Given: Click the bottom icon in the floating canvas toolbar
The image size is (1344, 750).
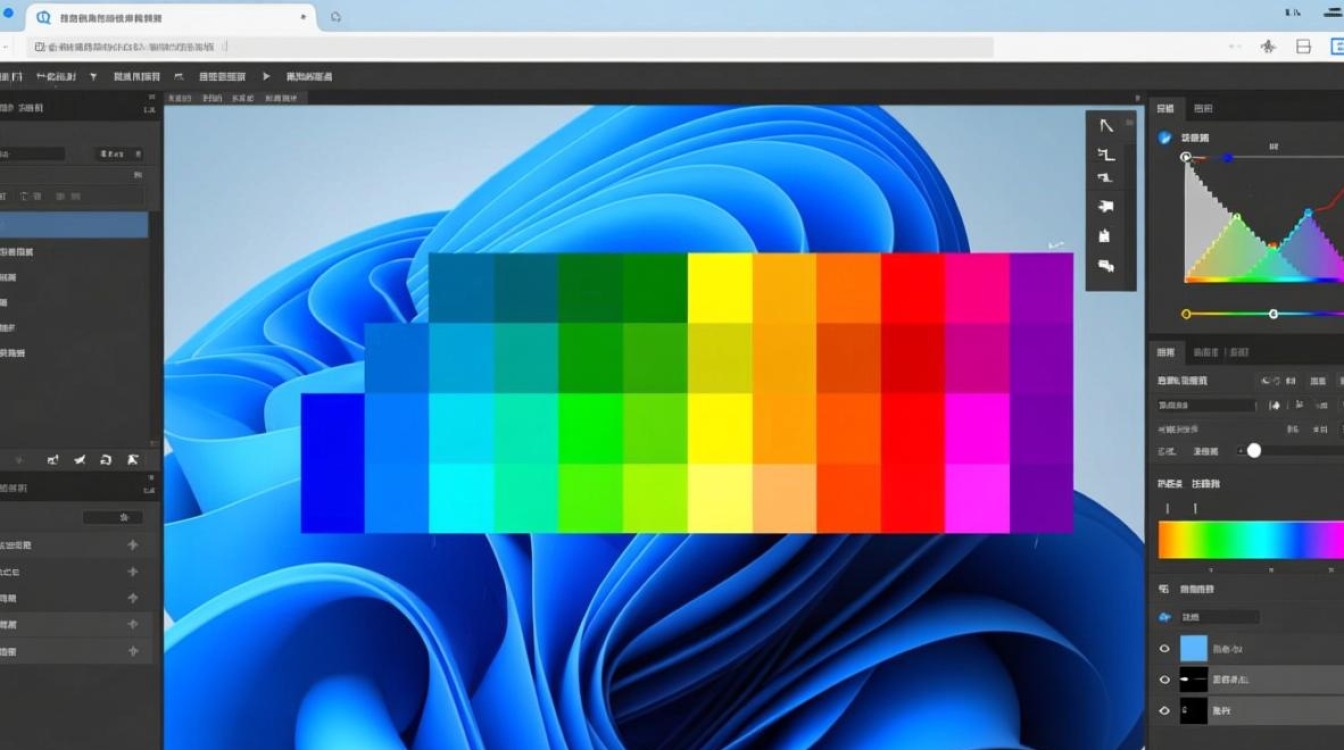Looking at the screenshot, I should 1106,266.
